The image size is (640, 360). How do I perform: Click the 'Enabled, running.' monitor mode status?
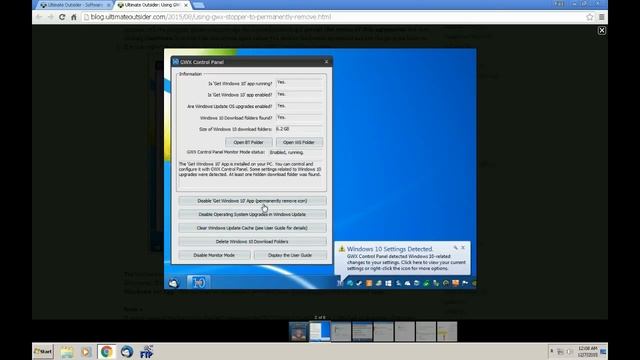coord(287,152)
